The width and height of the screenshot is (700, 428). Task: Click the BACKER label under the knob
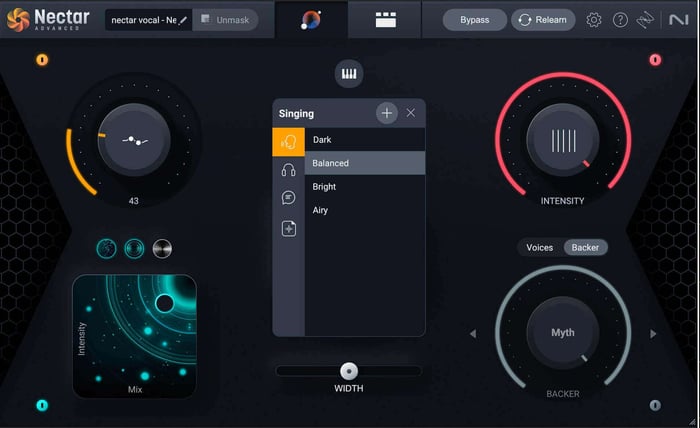click(563, 394)
